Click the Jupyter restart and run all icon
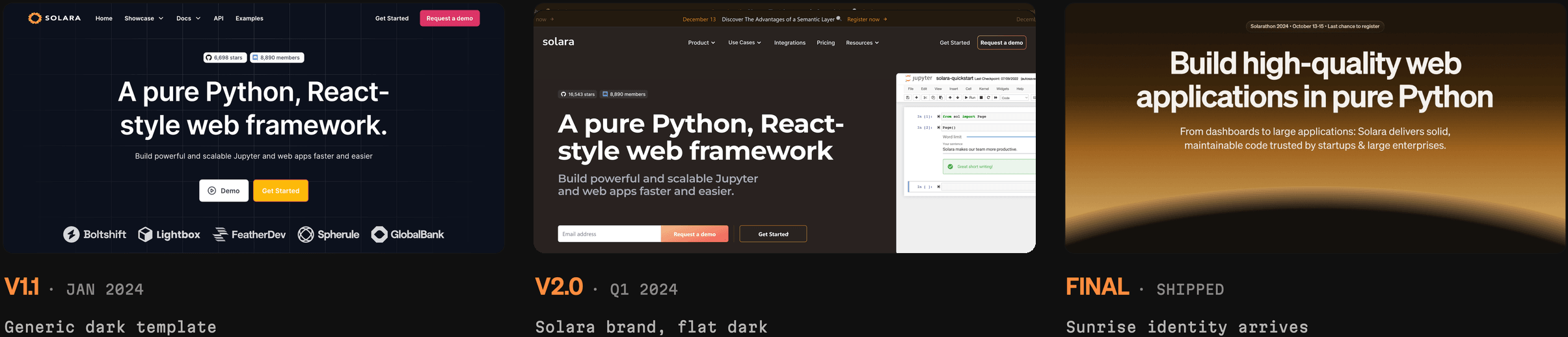This screenshot has height=337, width=1568. click(995, 98)
